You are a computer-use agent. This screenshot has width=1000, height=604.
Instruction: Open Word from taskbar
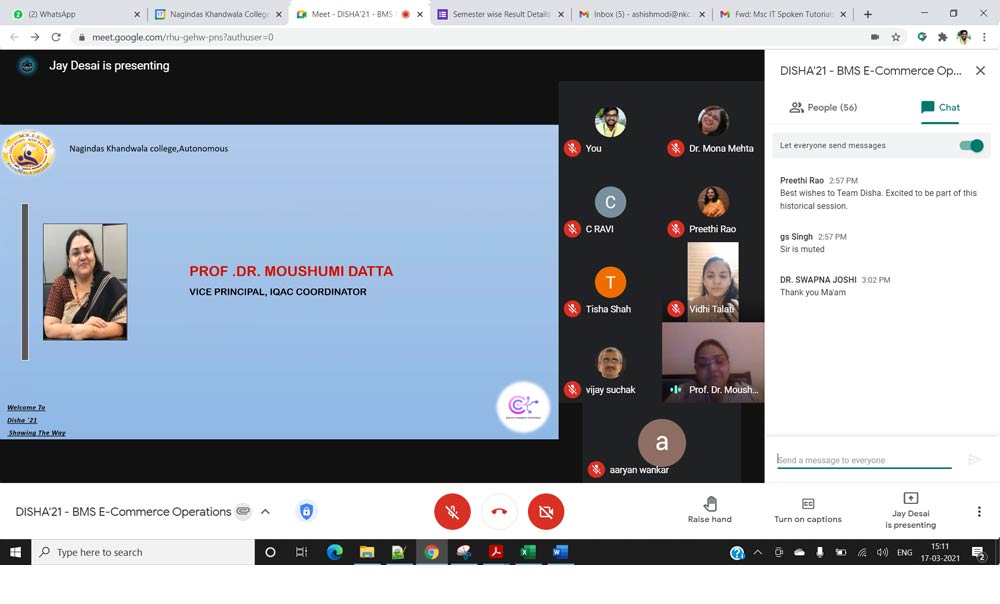[x=560, y=552]
